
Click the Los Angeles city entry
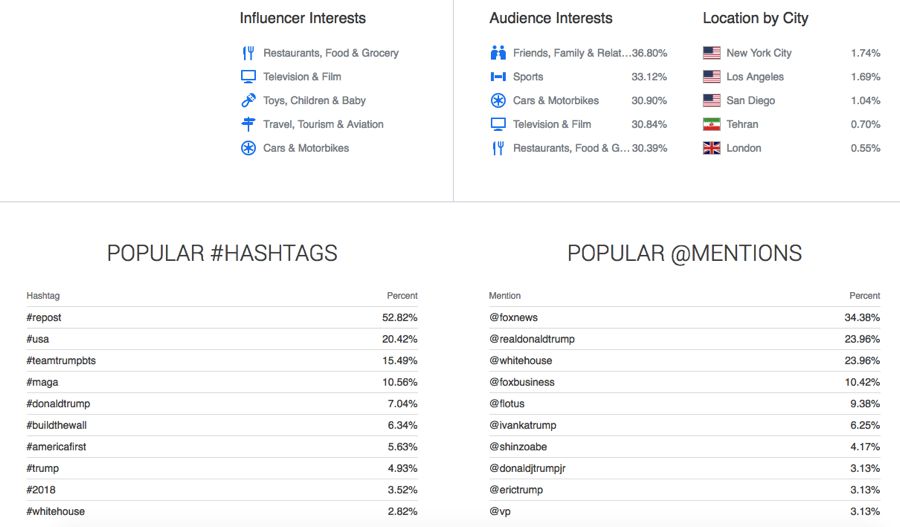pyautogui.click(x=755, y=77)
